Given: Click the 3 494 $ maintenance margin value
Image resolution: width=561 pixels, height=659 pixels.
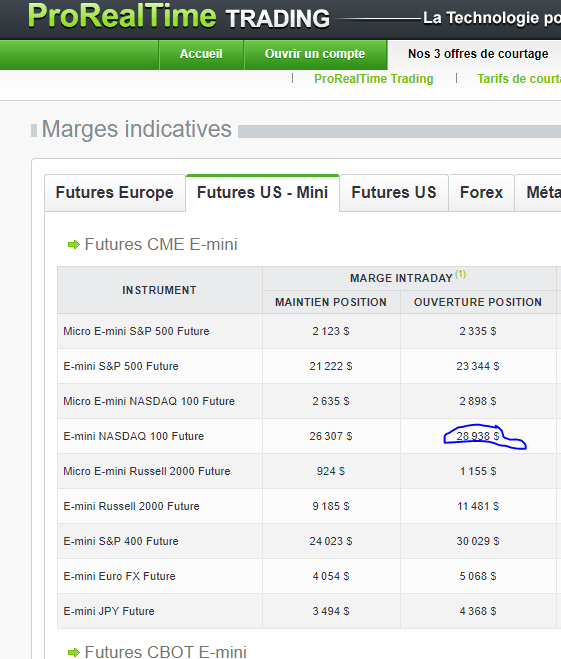Looking at the screenshot, I should click(x=331, y=611).
